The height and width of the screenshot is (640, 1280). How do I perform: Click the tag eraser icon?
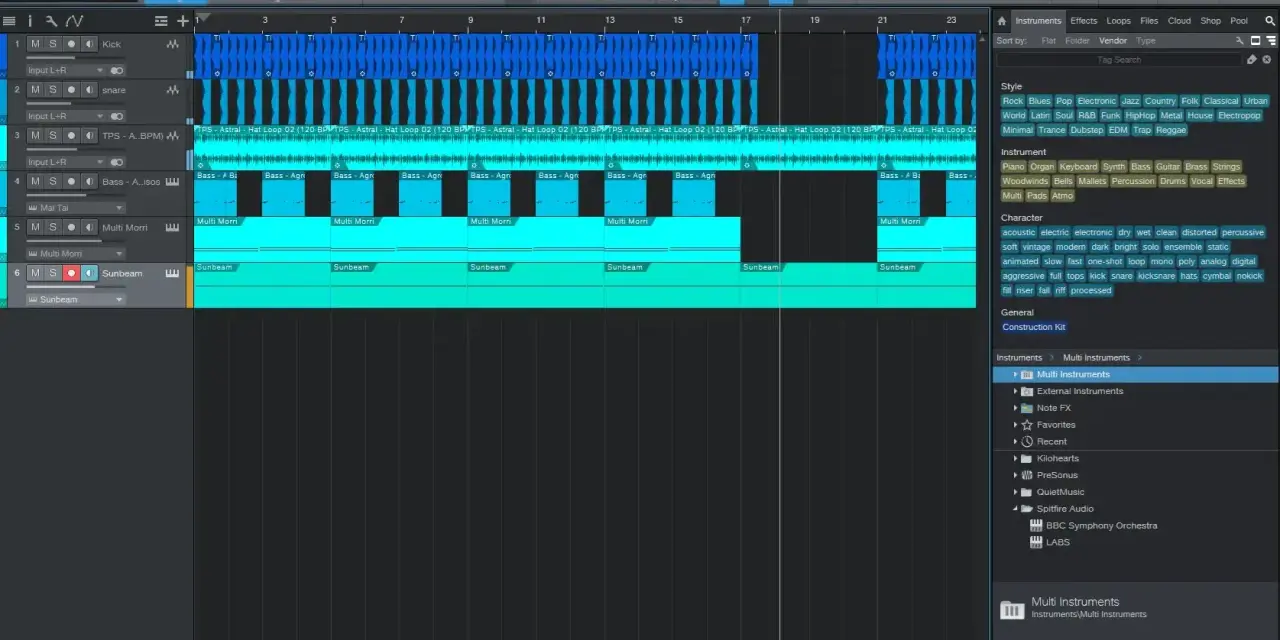(1251, 60)
